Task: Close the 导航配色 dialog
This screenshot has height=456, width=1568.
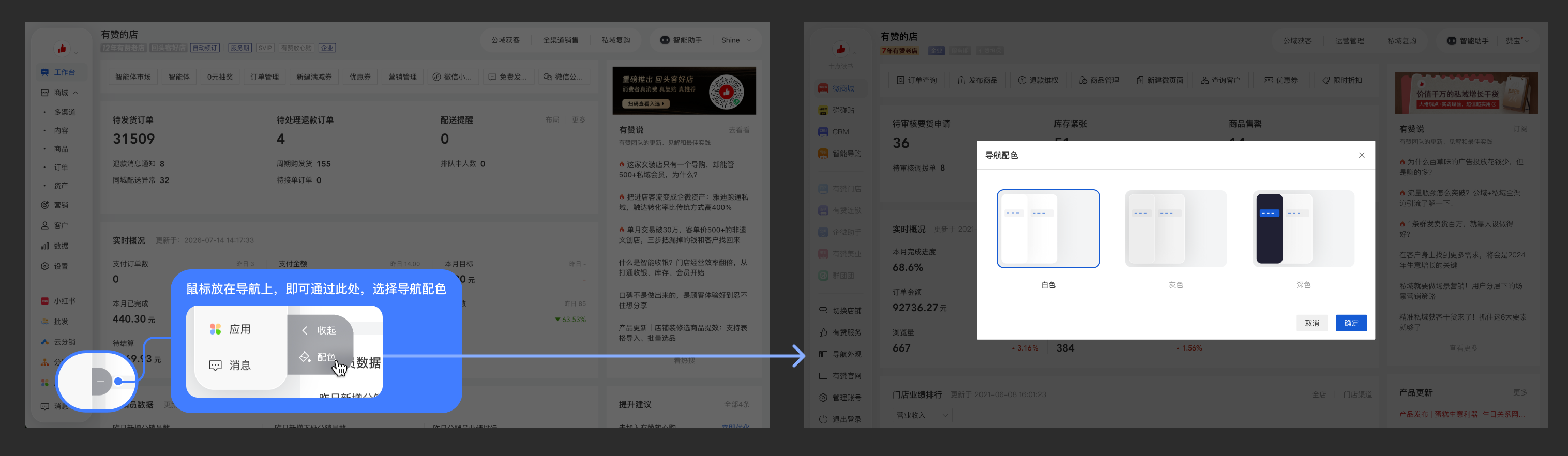Action: point(1362,155)
